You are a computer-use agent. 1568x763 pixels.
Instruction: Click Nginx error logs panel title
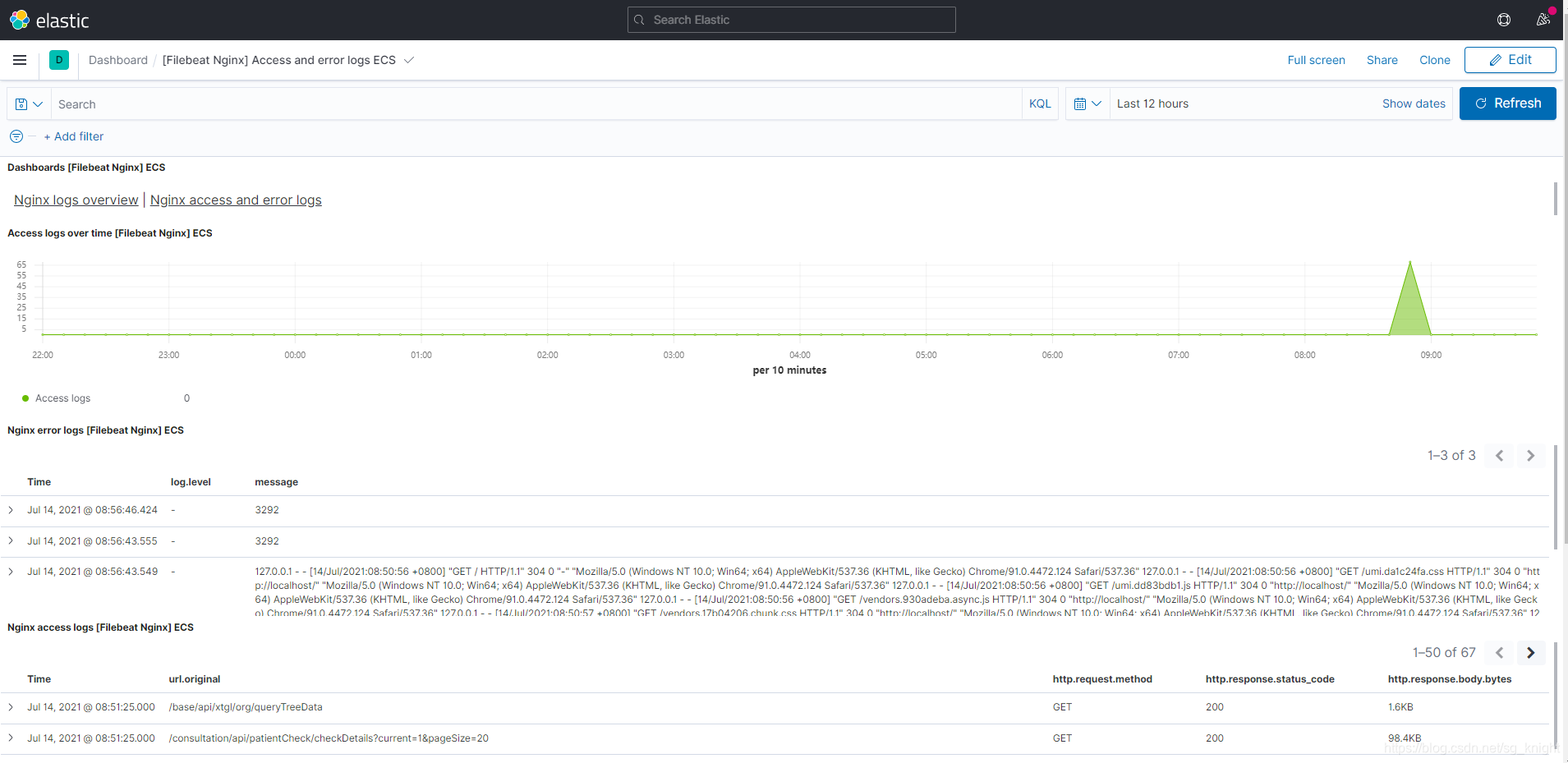[x=95, y=430]
